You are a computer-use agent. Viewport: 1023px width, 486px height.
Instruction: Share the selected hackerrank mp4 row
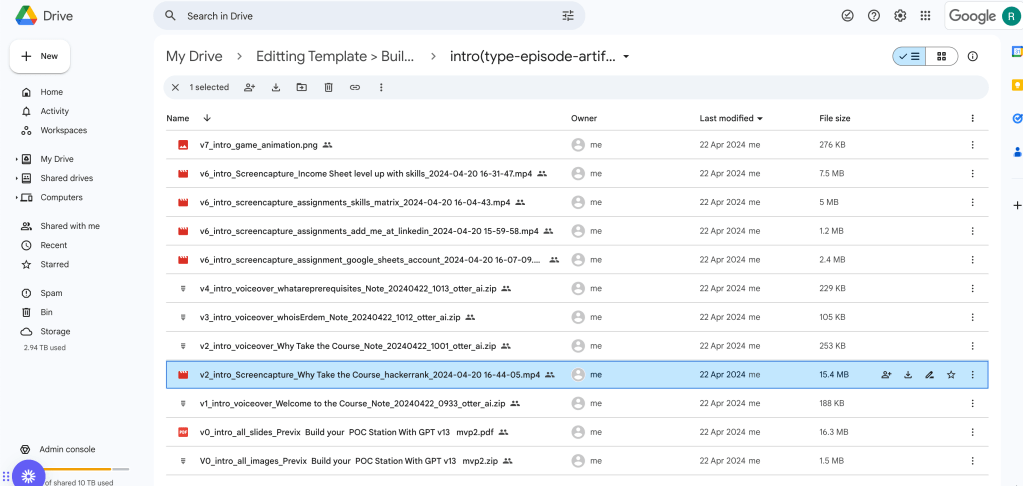(886, 374)
